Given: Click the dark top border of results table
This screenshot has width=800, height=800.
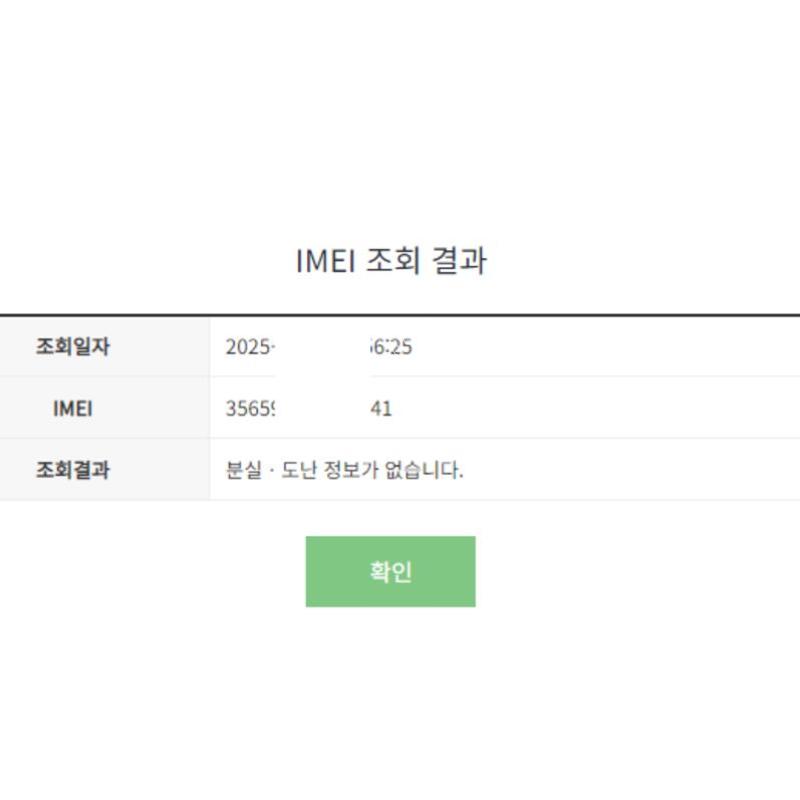Looking at the screenshot, I should click(400, 315).
